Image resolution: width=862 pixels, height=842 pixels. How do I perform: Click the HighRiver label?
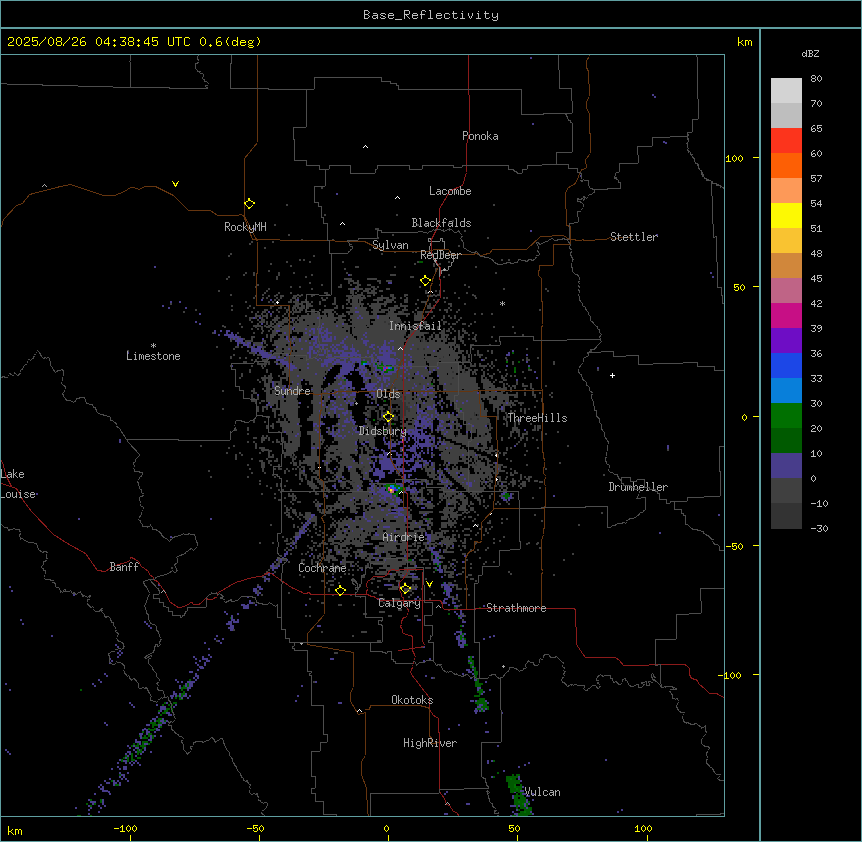(430, 743)
